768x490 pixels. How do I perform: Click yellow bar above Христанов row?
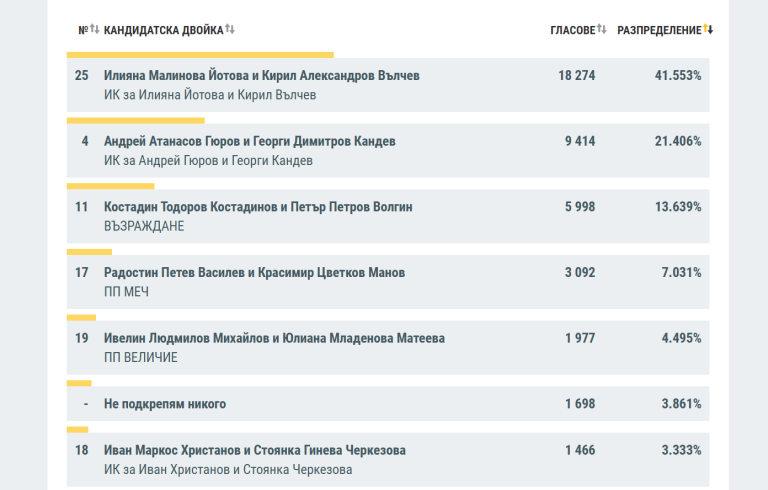pyautogui.click(x=77, y=430)
